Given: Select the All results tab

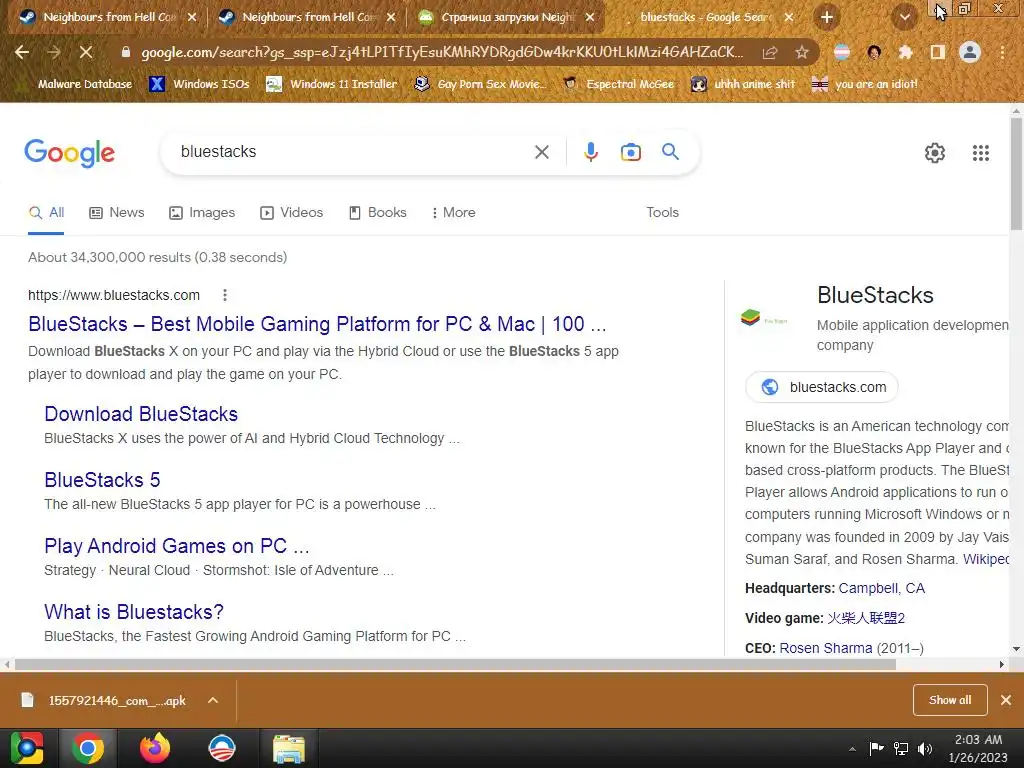Looking at the screenshot, I should 46,212.
